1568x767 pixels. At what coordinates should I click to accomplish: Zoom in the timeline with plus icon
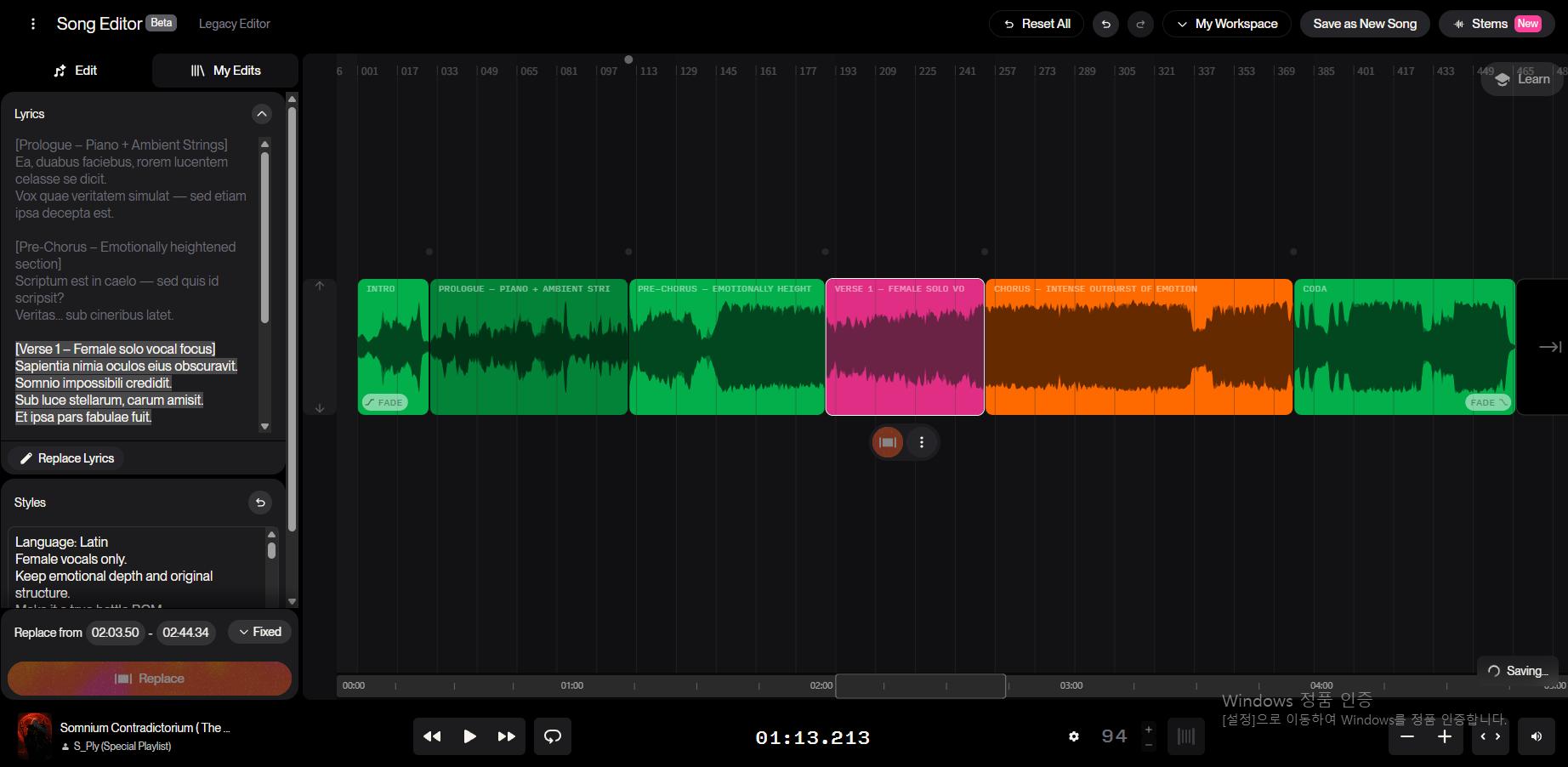[1444, 736]
